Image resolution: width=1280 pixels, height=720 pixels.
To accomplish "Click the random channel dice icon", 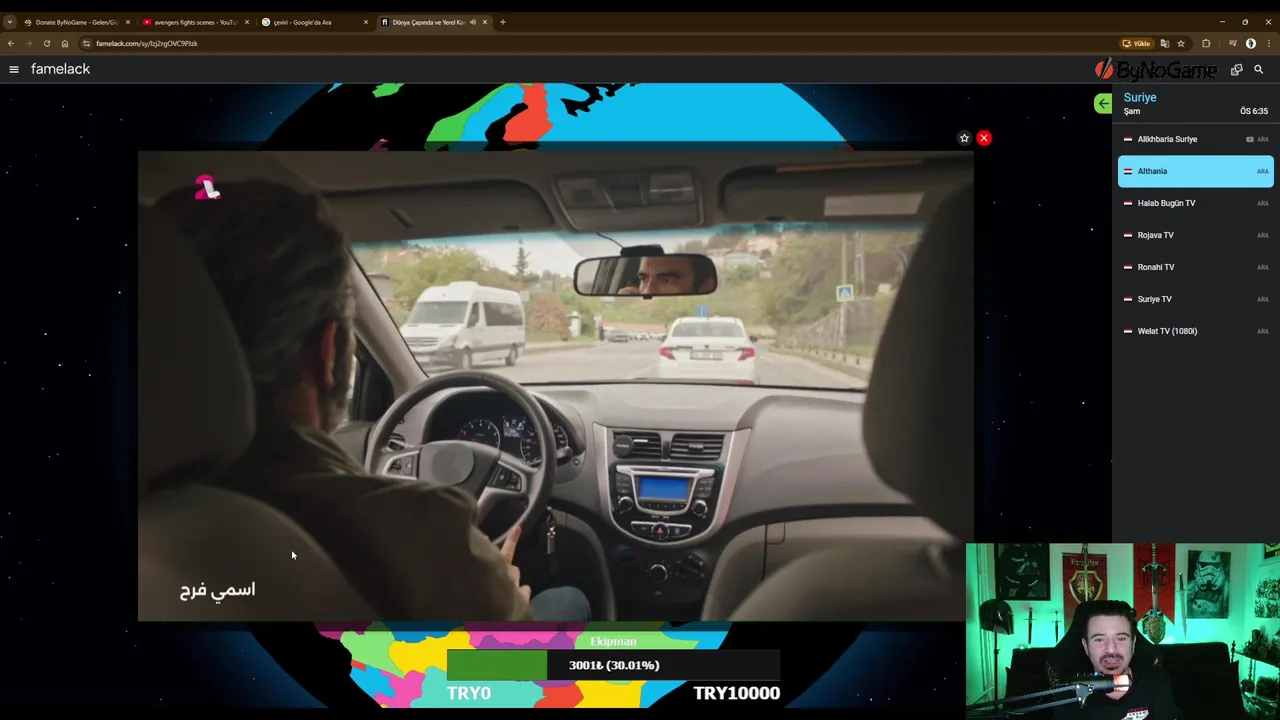I will [x=1237, y=69].
